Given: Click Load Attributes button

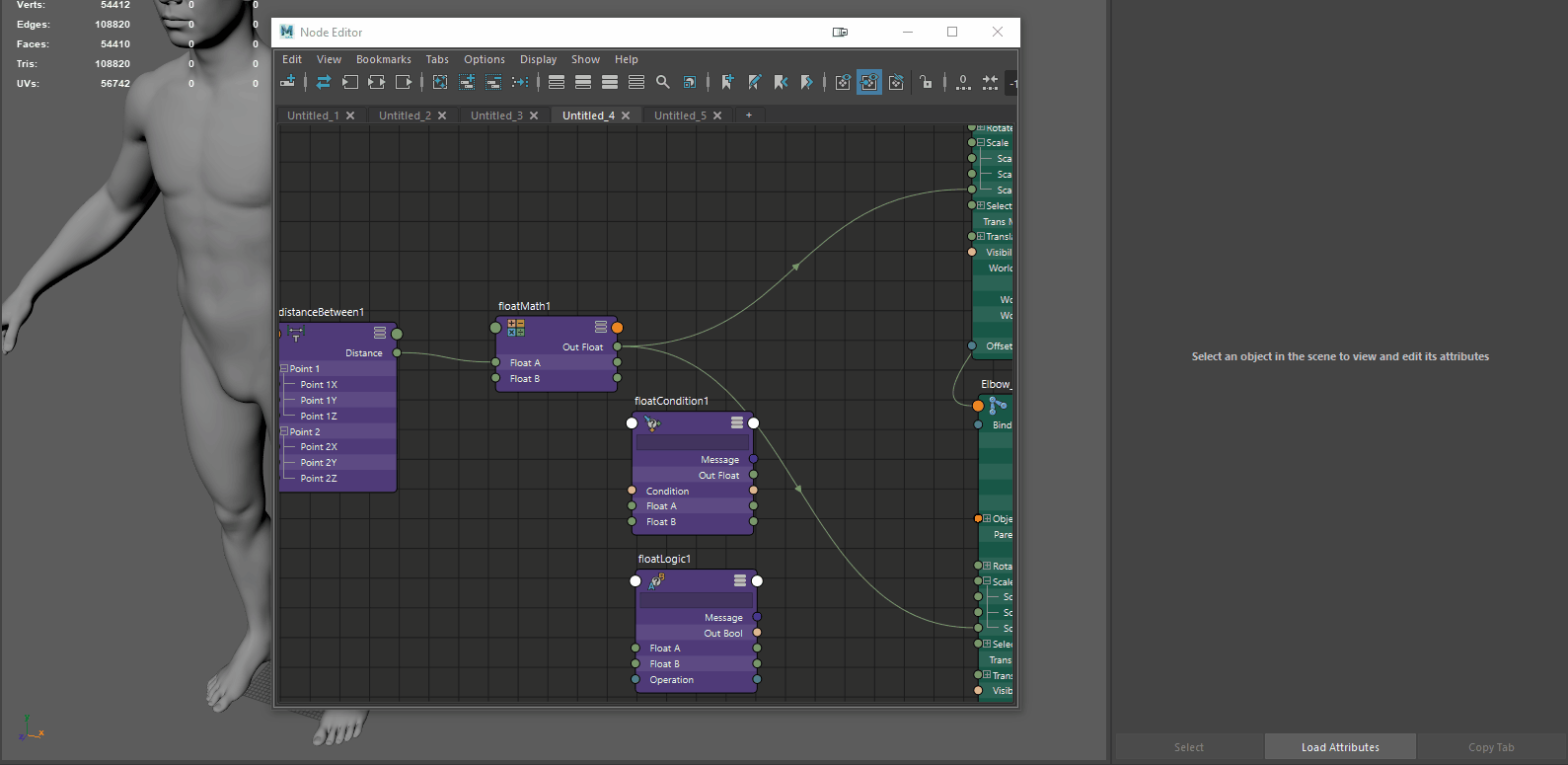Looking at the screenshot, I should pos(1340,747).
